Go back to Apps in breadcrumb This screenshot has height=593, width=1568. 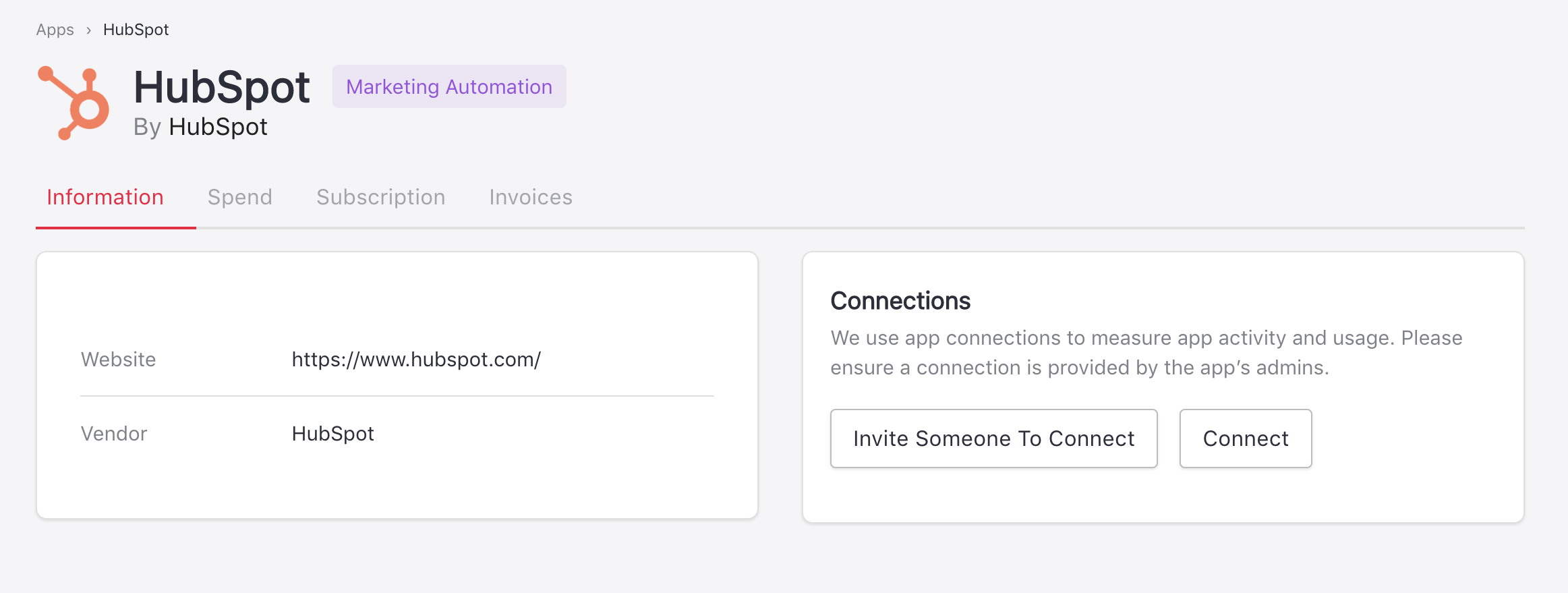(x=55, y=30)
